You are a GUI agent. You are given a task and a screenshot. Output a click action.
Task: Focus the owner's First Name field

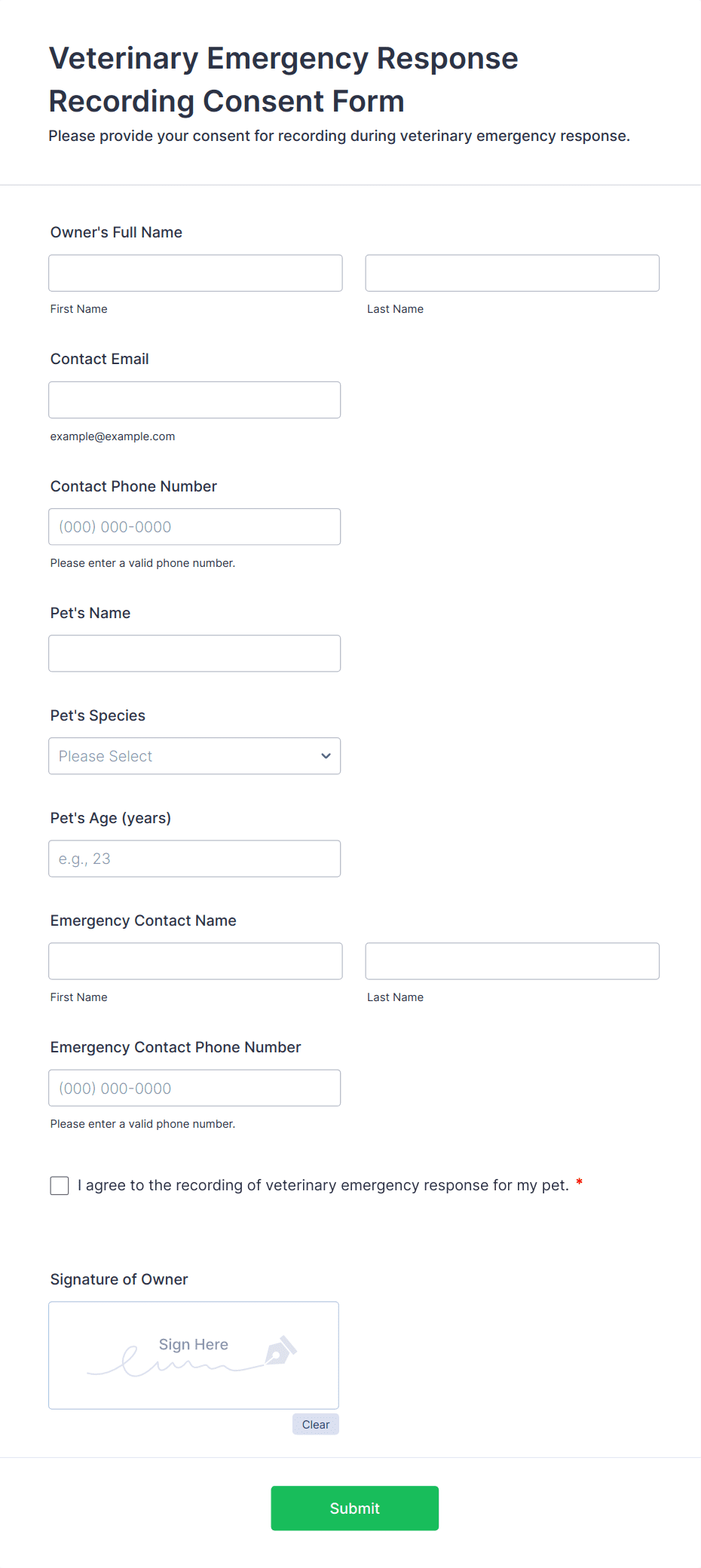195,273
